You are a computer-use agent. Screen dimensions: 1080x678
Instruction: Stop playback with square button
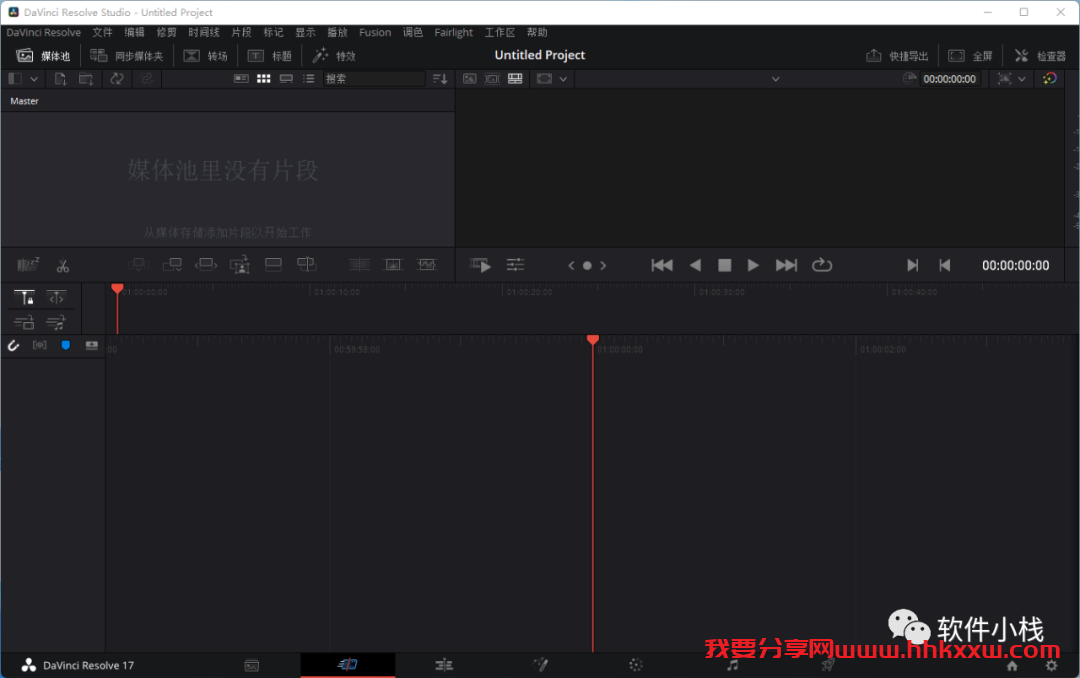[725, 265]
